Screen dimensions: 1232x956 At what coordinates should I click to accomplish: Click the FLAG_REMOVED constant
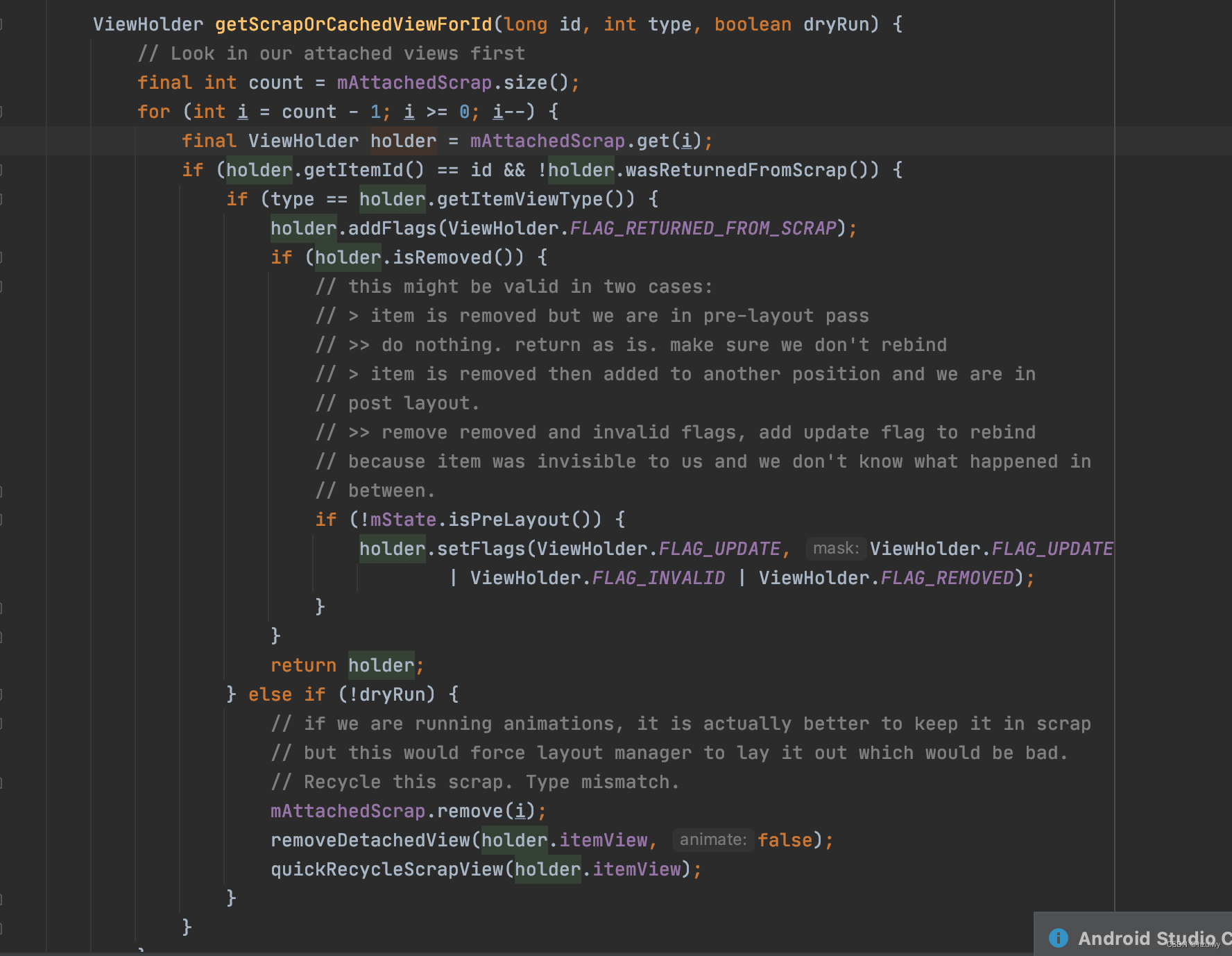pos(948,578)
